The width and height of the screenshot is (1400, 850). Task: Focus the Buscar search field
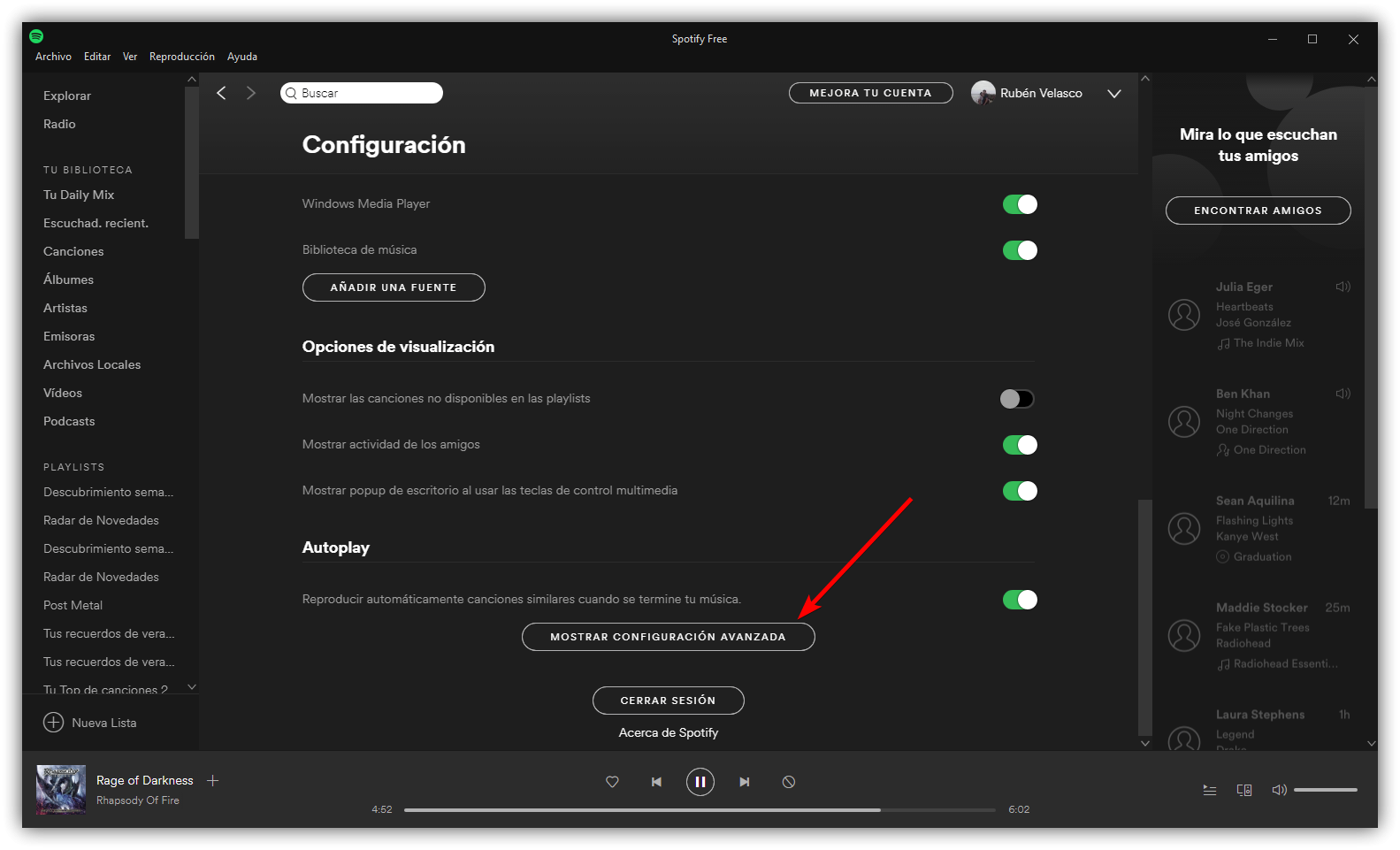point(362,93)
